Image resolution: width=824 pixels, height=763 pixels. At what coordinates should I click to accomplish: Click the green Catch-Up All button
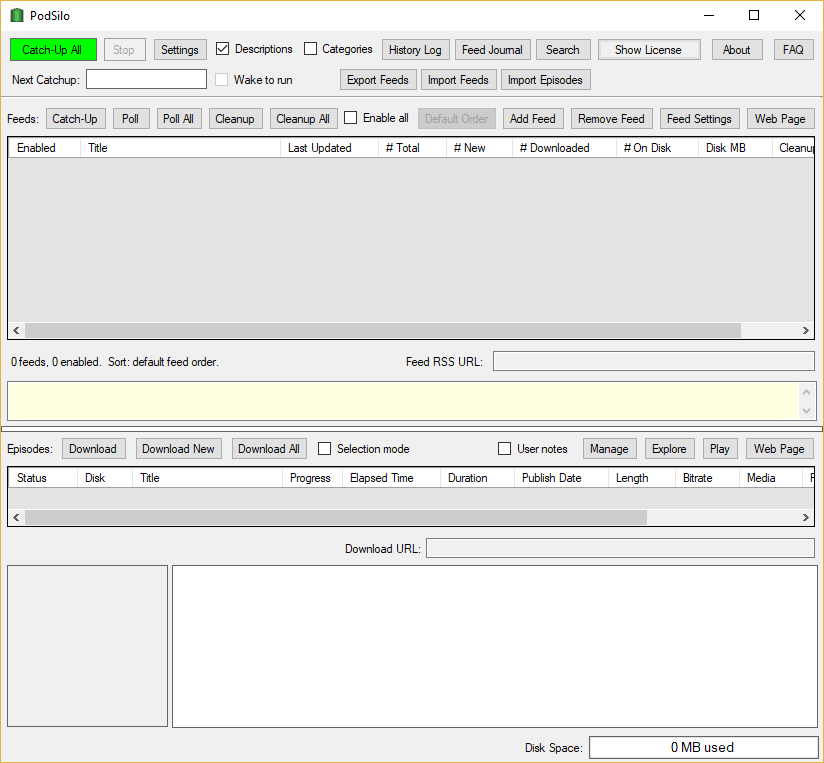pos(53,50)
